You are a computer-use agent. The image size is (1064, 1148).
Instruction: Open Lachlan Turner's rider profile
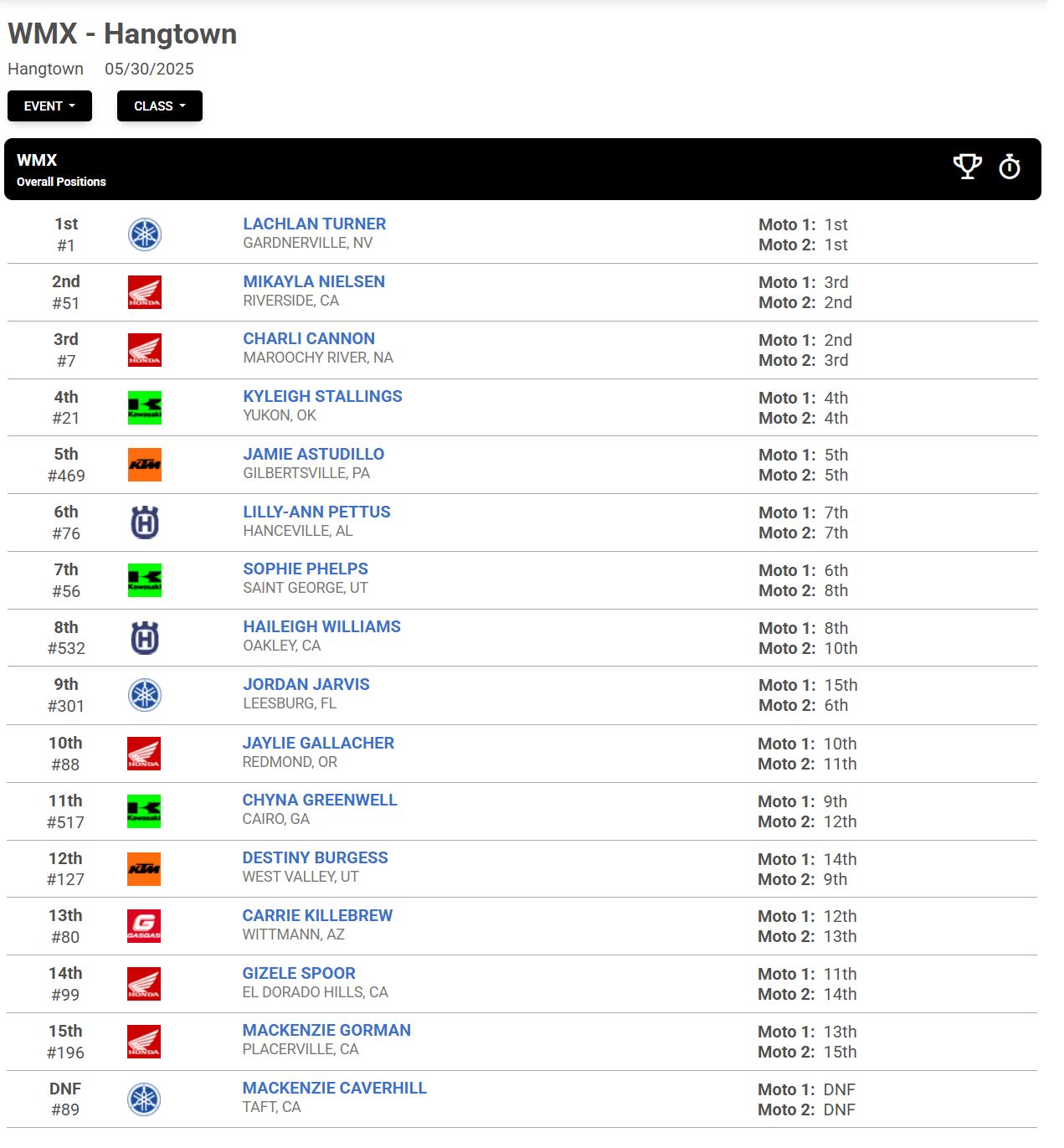point(314,224)
